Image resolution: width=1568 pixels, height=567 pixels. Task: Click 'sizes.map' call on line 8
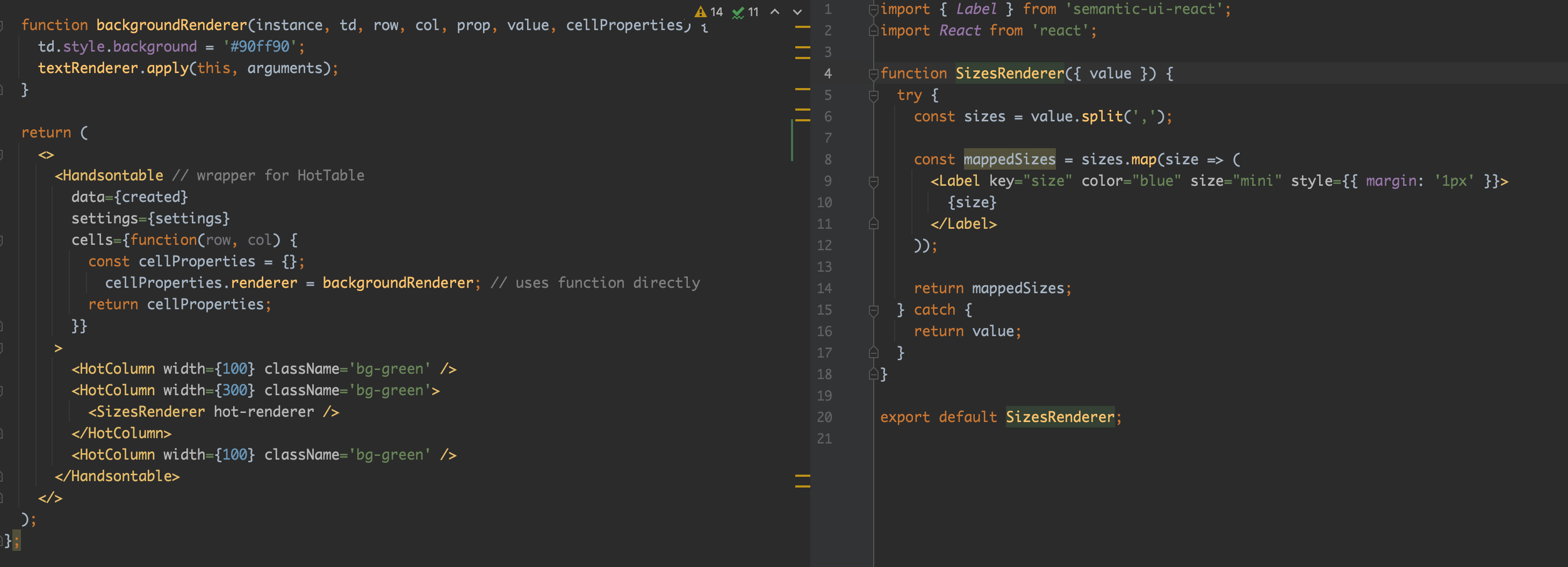coord(1118,159)
